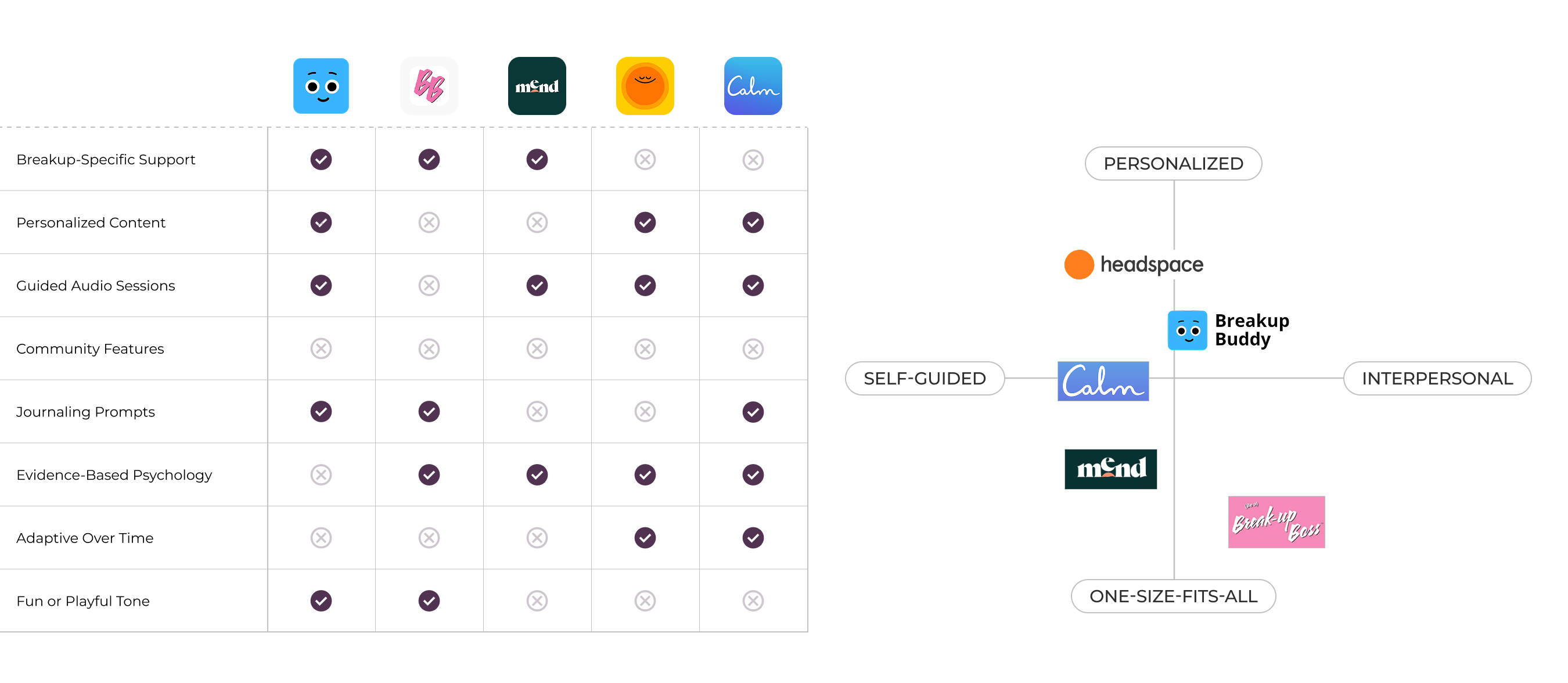Select the Mend app icon in table header
The image size is (1568, 683).
pyautogui.click(x=537, y=86)
